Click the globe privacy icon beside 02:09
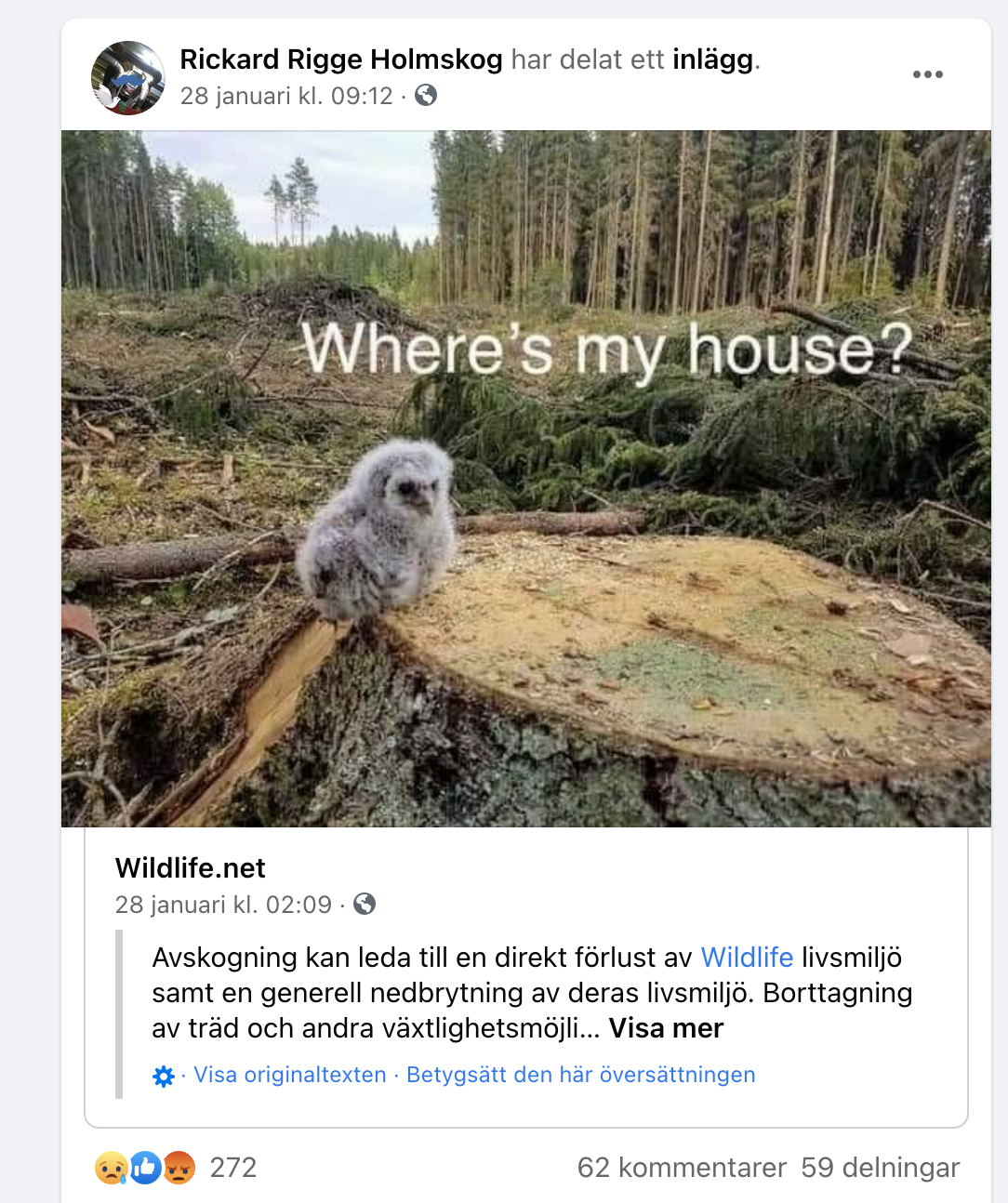The width and height of the screenshot is (1008, 1203). point(365,904)
